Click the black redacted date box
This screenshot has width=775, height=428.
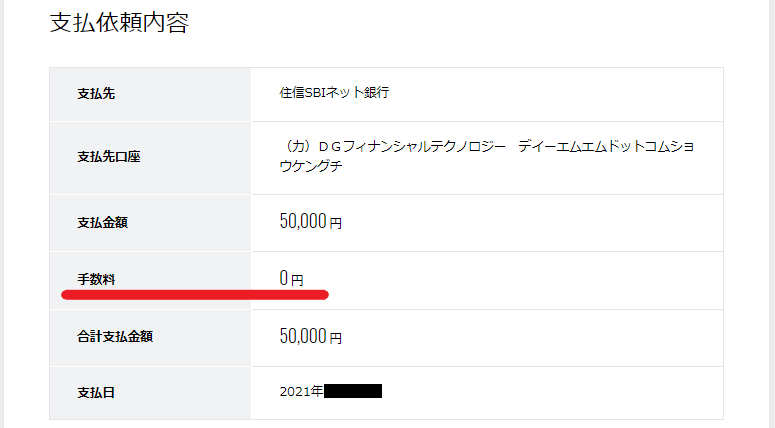[x=353, y=391]
